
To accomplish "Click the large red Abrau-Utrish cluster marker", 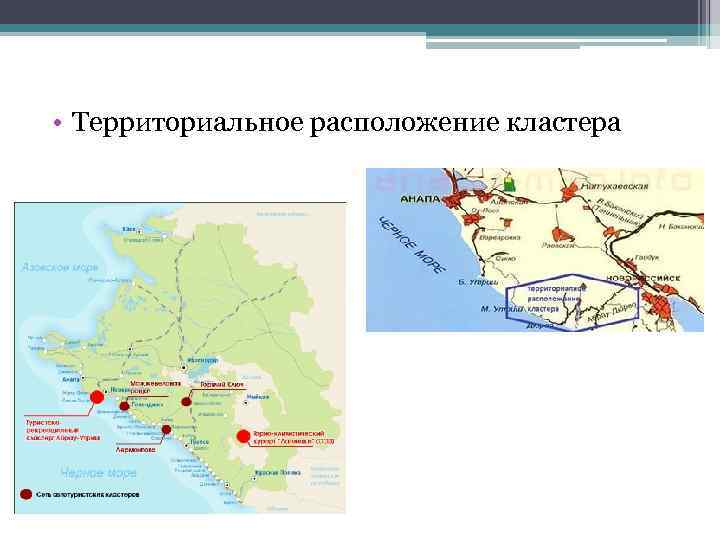I will [x=96, y=397].
